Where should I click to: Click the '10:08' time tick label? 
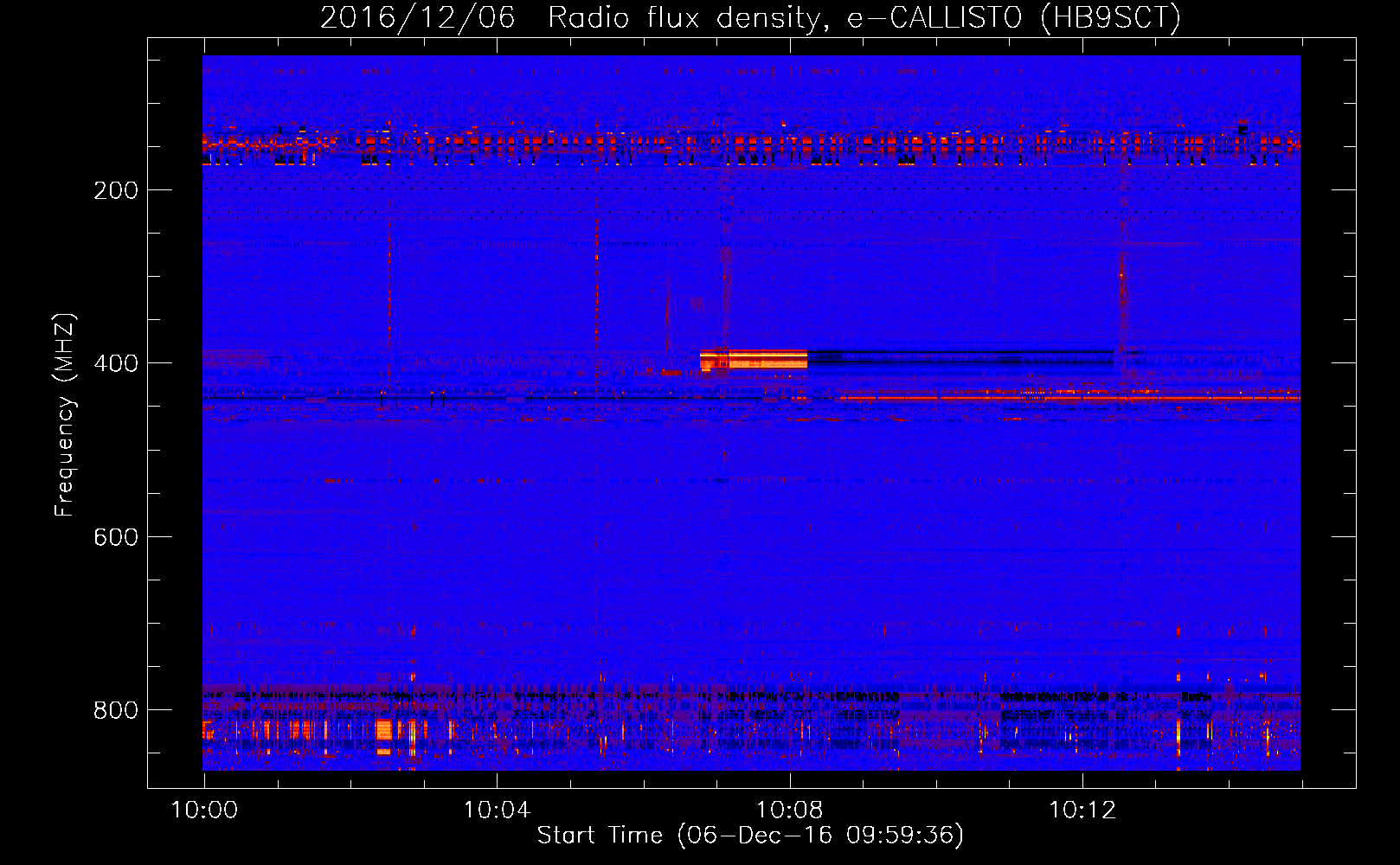coord(789,811)
